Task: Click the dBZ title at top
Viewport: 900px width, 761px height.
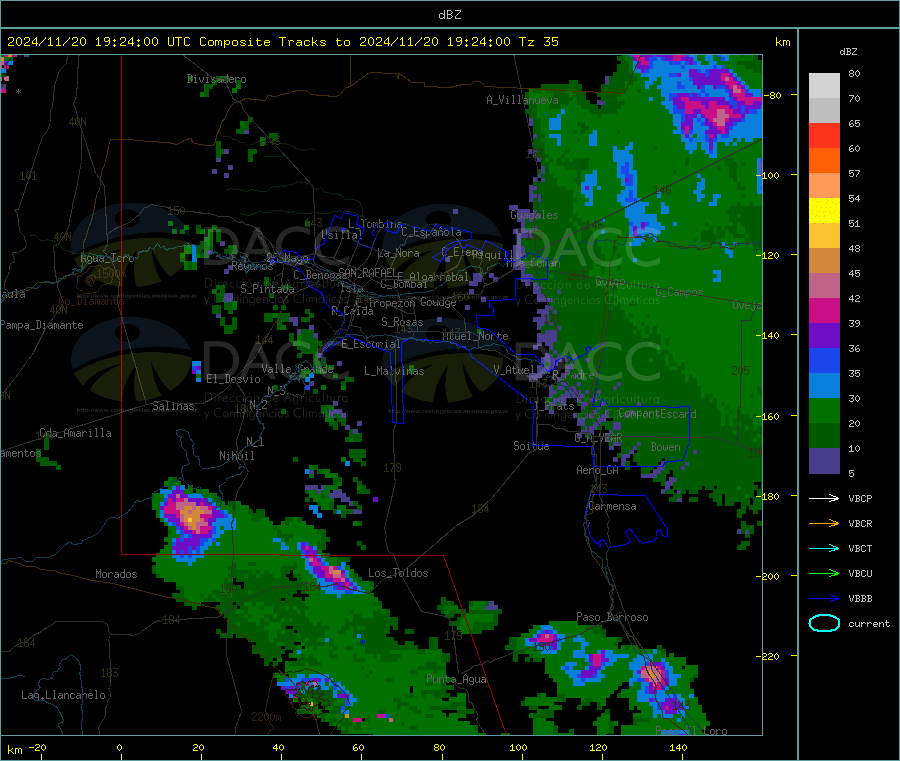Action: (x=449, y=15)
